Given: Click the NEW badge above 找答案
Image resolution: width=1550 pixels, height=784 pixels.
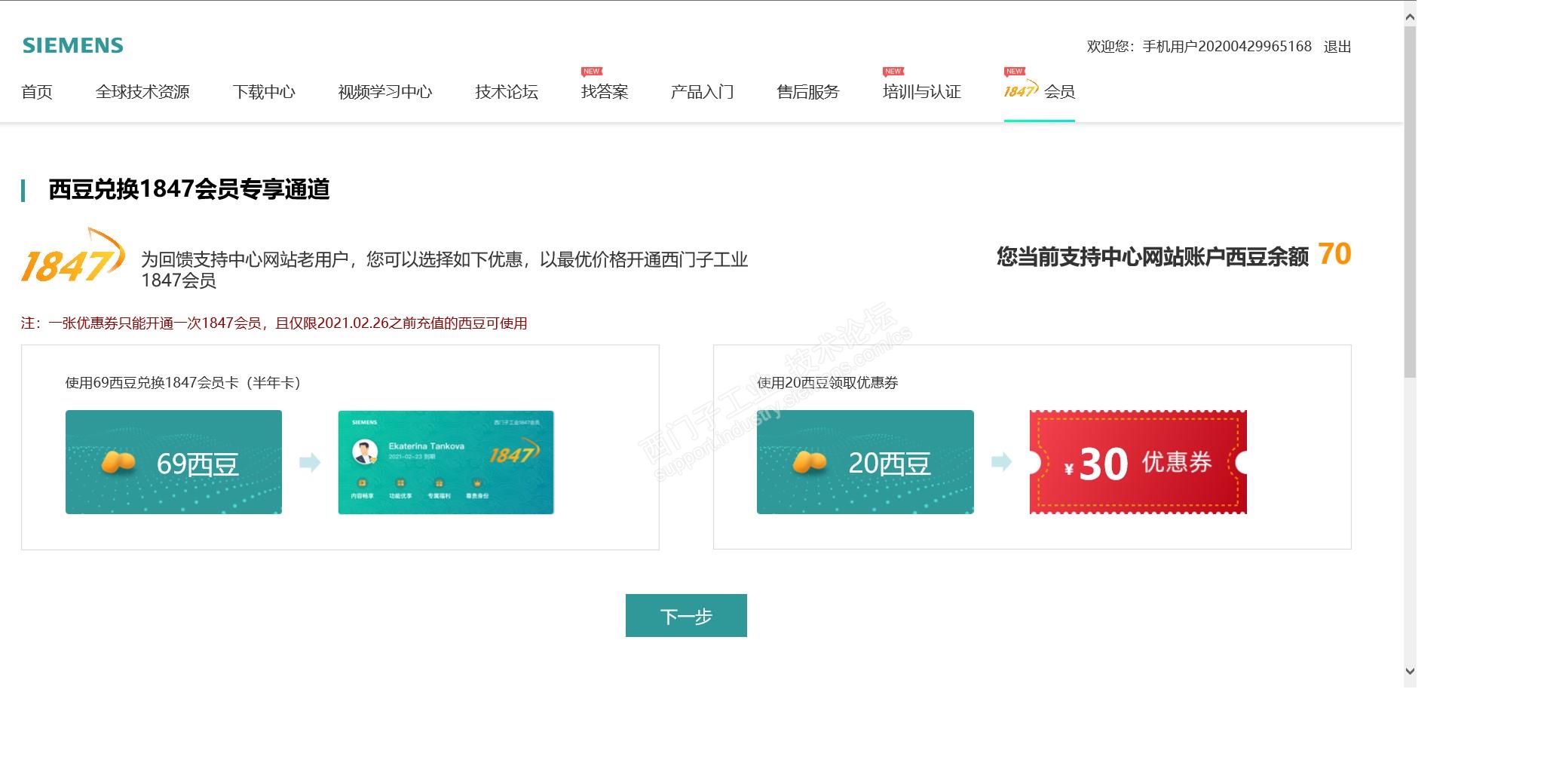Looking at the screenshot, I should [x=592, y=72].
